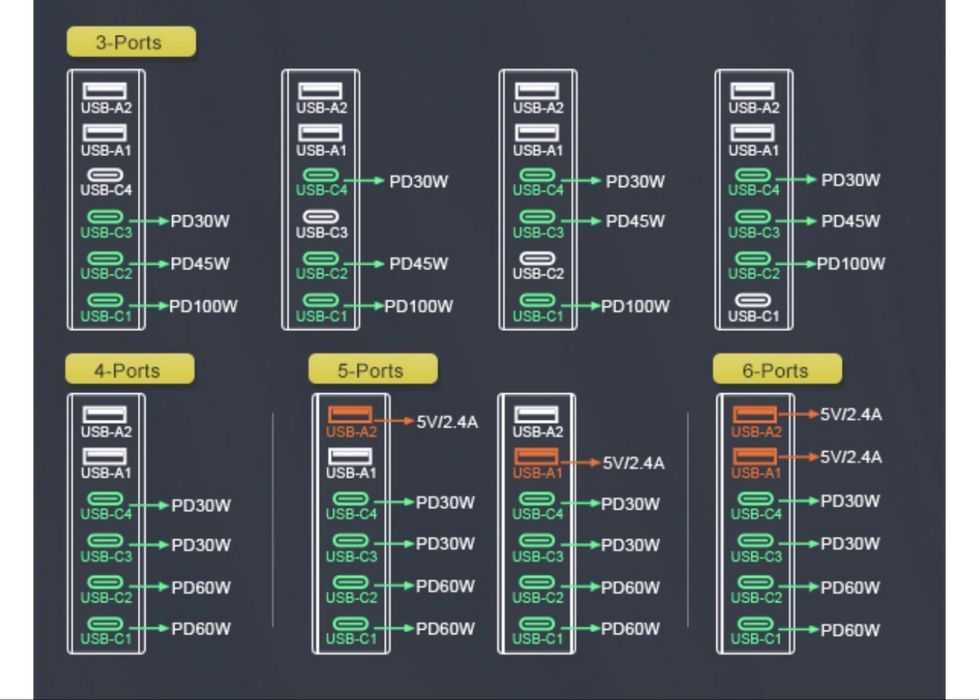Click white USB-A2 icon above orange USB-A1 in 5-Ports
Image resolution: width=979 pixels, height=700 pixels.
coord(536,415)
